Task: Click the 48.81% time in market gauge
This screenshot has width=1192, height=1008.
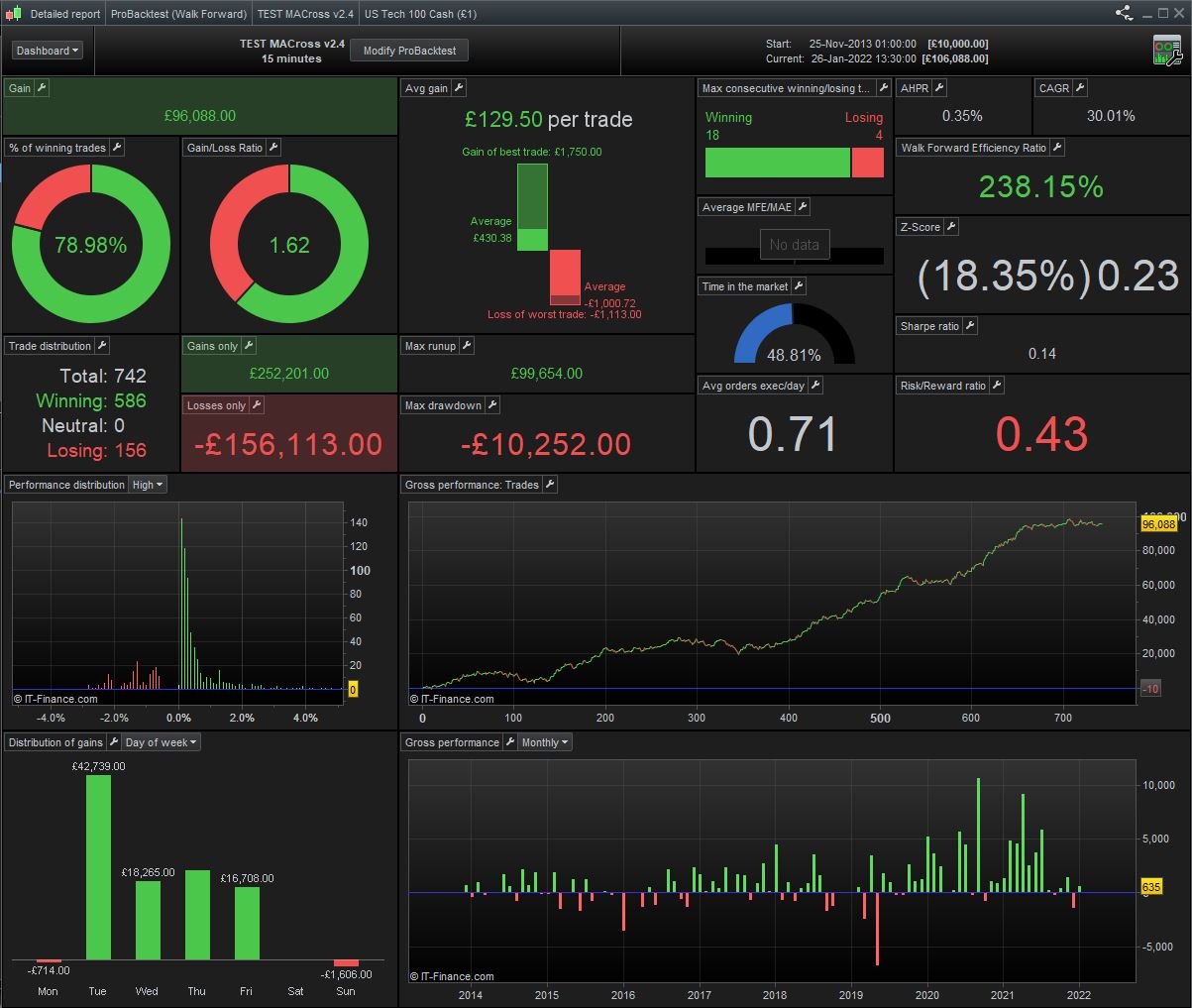Action: [x=794, y=334]
